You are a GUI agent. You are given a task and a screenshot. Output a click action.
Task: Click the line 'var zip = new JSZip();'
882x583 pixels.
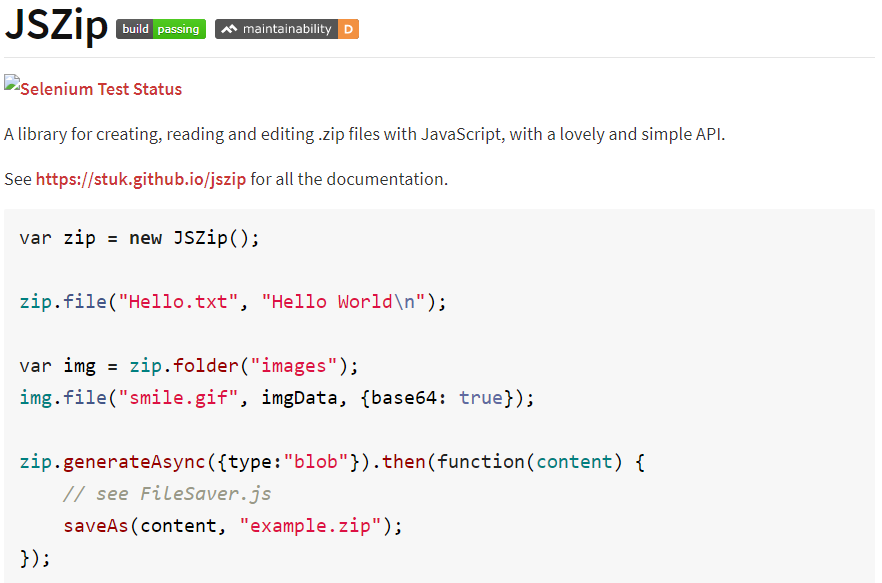tap(140, 238)
